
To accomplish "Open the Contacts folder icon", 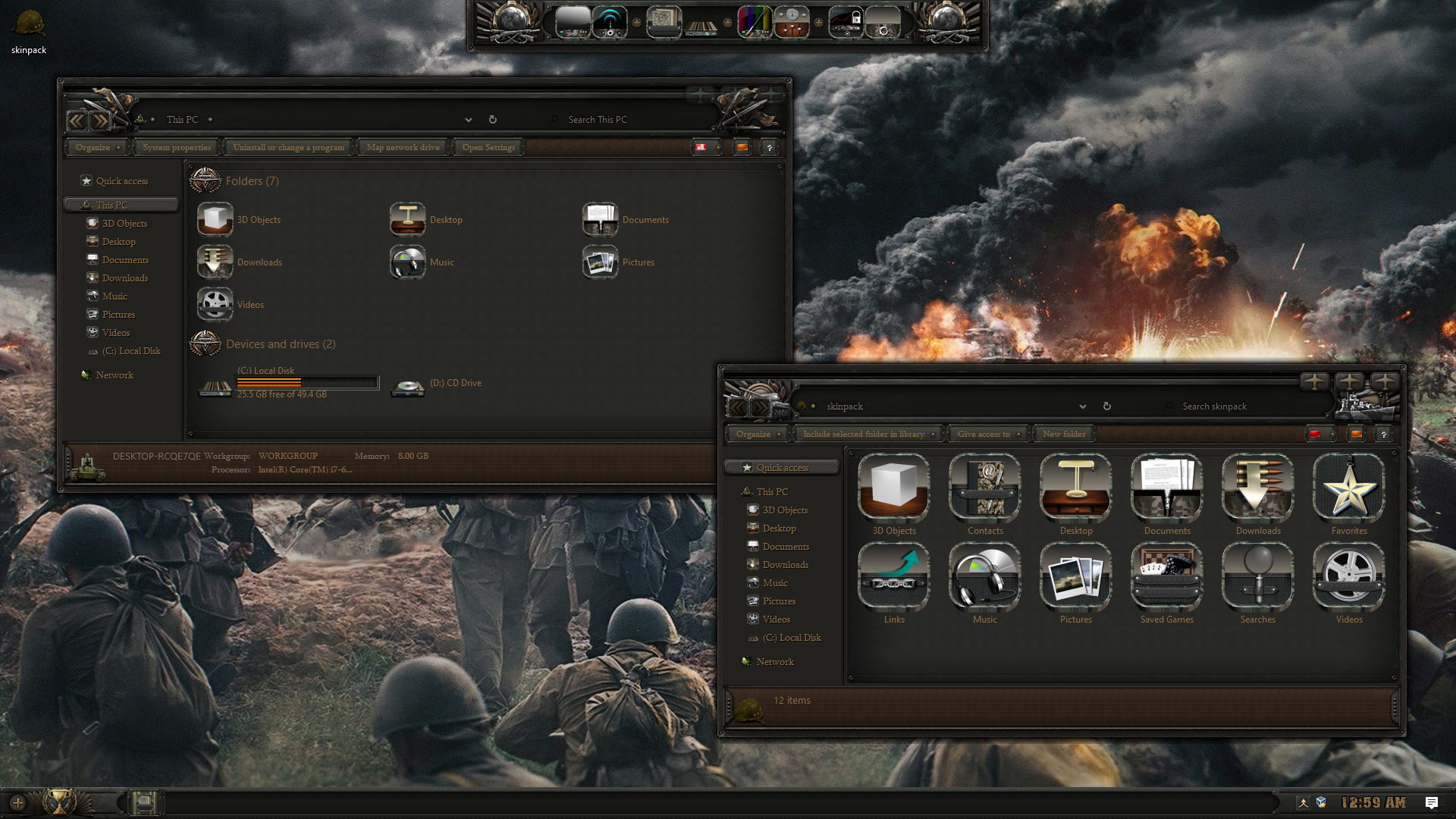I will (984, 488).
